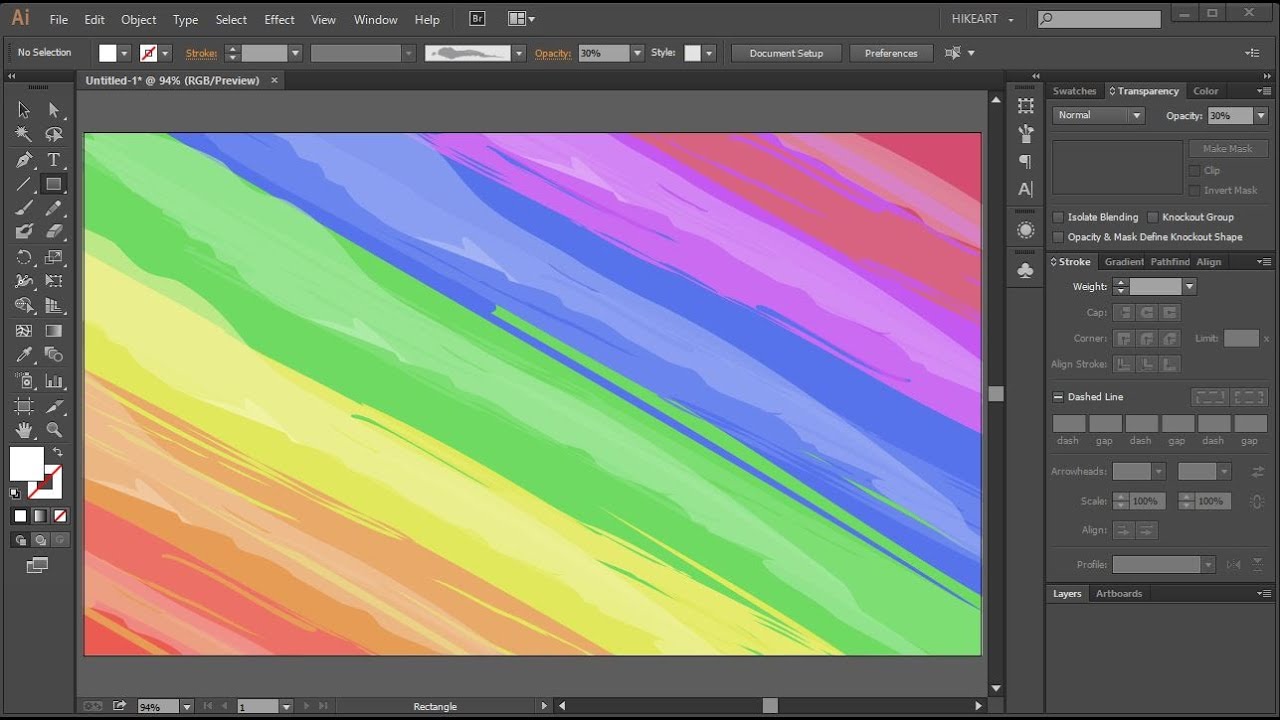This screenshot has width=1280, height=720.
Task: Click the Make Mask button
Action: point(1228,148)
